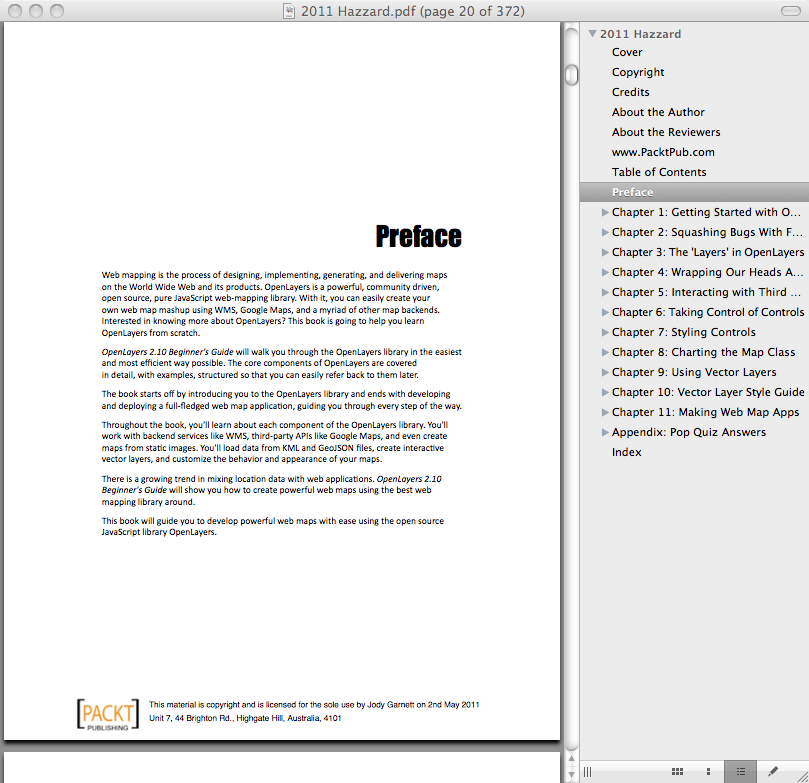Viewport: 809px width, 783px height.
Task: Open the Copyright entry
Action: [x=638, y=72]
